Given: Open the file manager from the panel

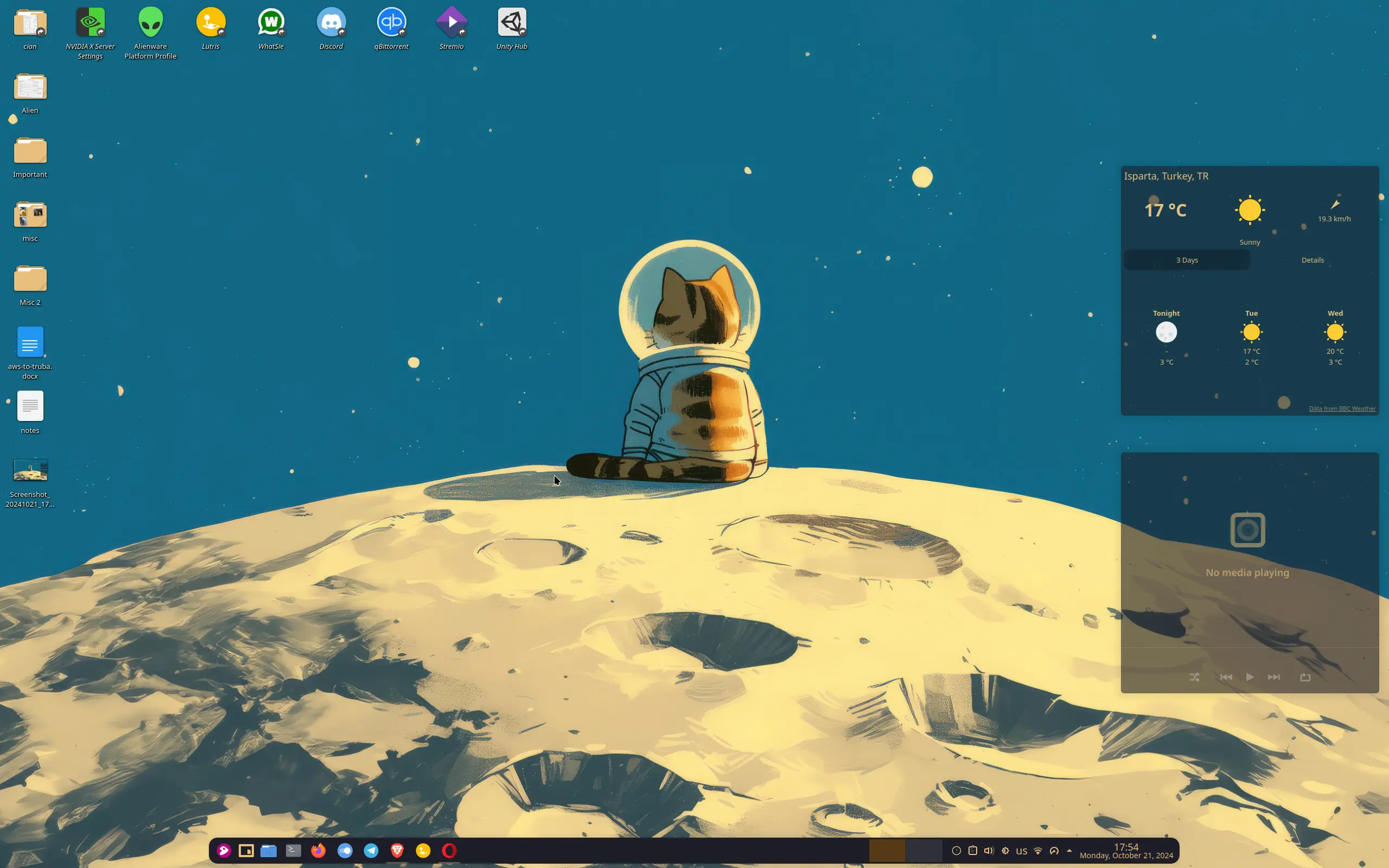Looking at the screenshot, I should pos(269,851).
